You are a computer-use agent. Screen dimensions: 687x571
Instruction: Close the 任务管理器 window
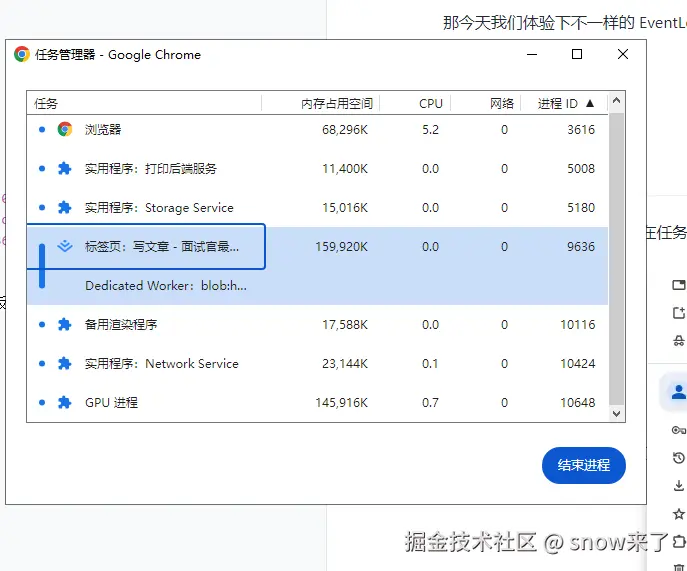pyautogui.click(x=623, y=54)
